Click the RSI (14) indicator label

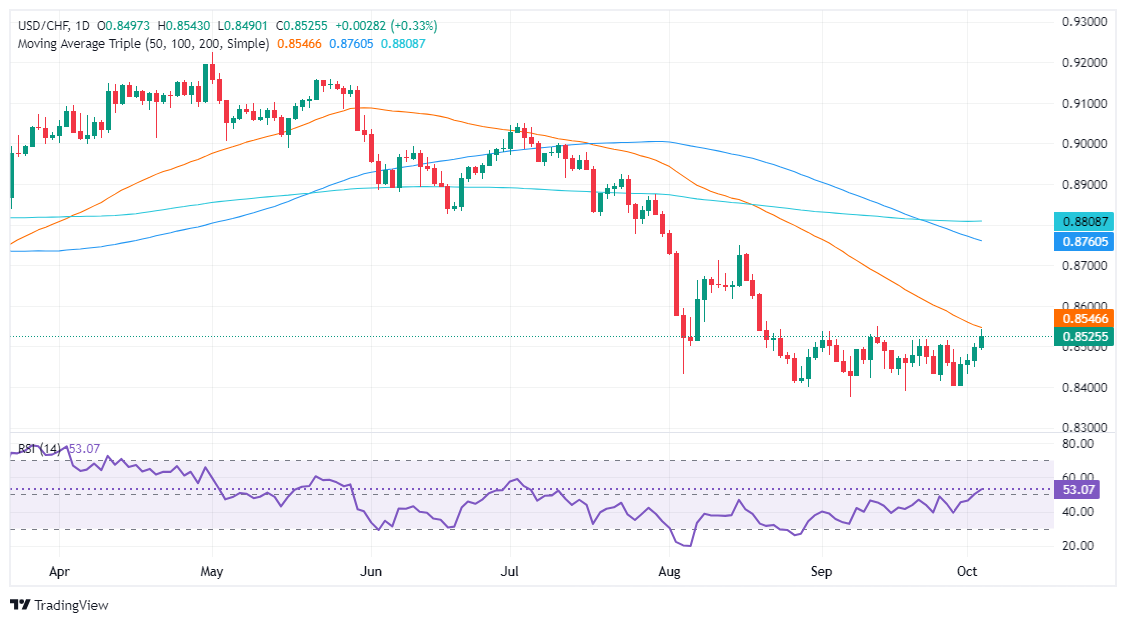(39, 449)
